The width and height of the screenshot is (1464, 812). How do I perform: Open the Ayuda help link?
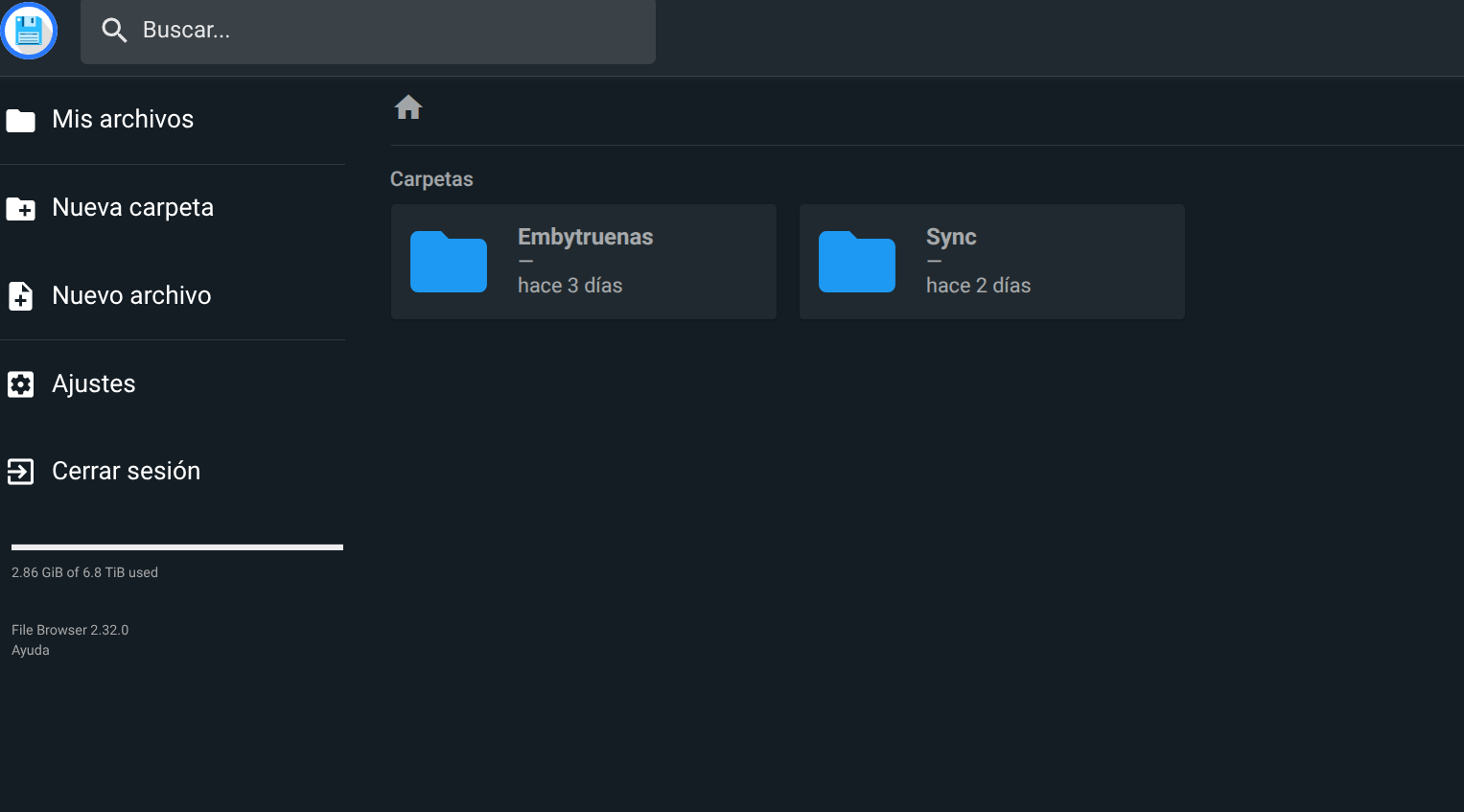[x=31, y=650]
